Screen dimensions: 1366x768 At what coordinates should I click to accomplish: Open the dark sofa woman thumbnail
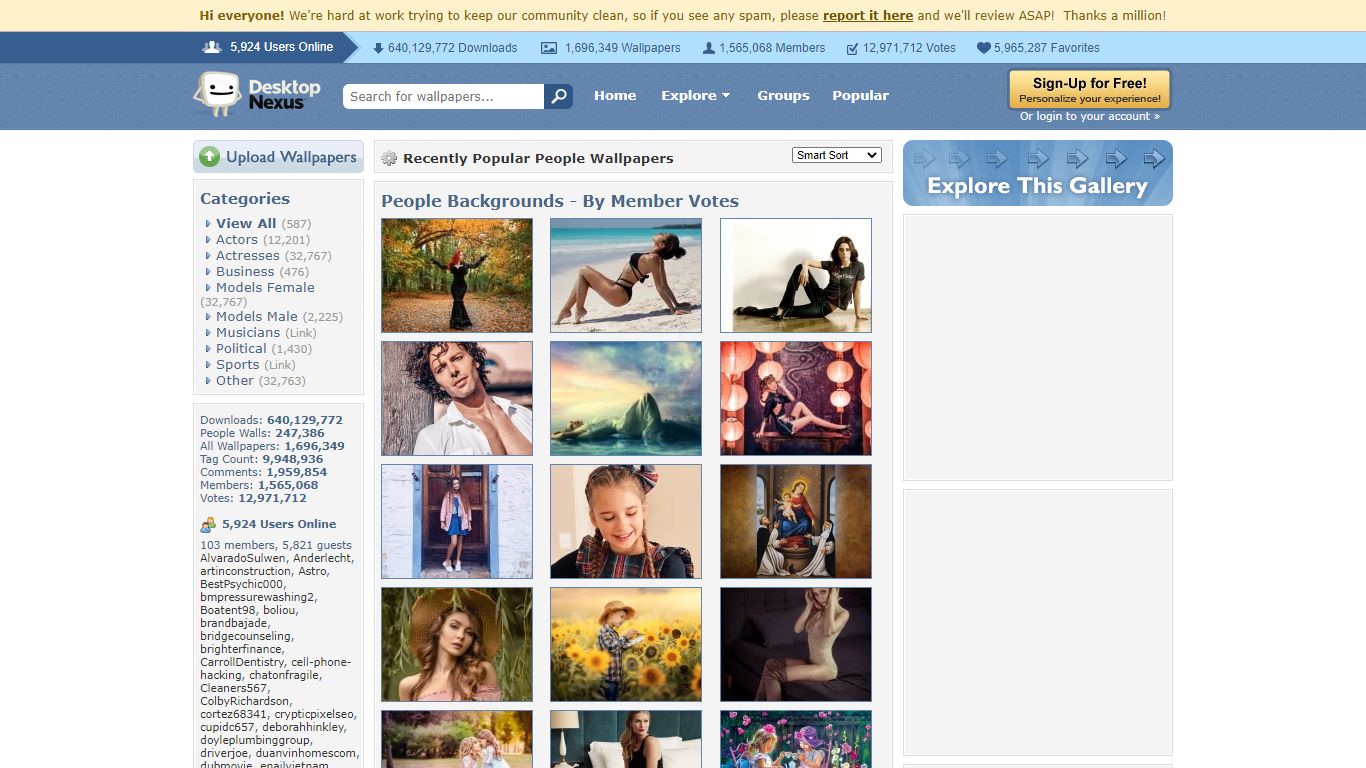[x=796, y=644]
